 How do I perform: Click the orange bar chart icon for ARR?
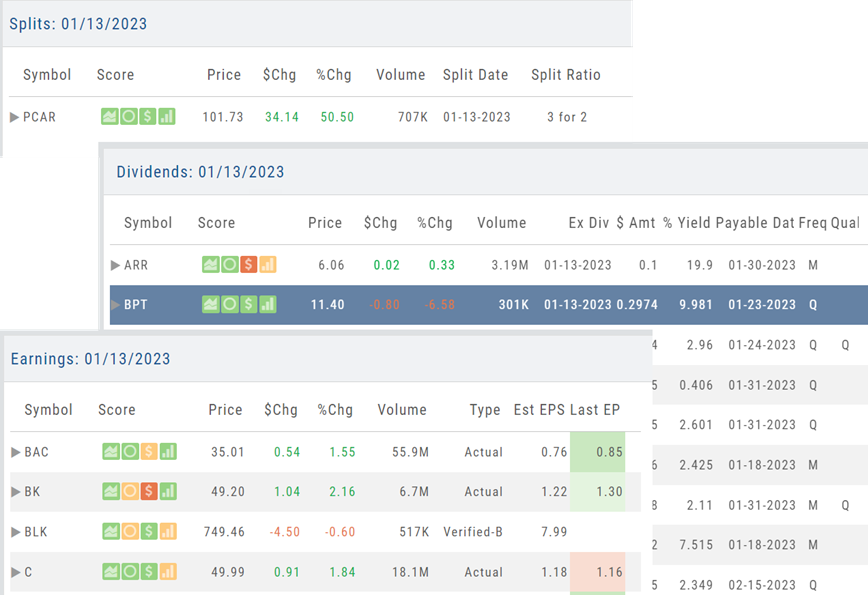[267, 265]
